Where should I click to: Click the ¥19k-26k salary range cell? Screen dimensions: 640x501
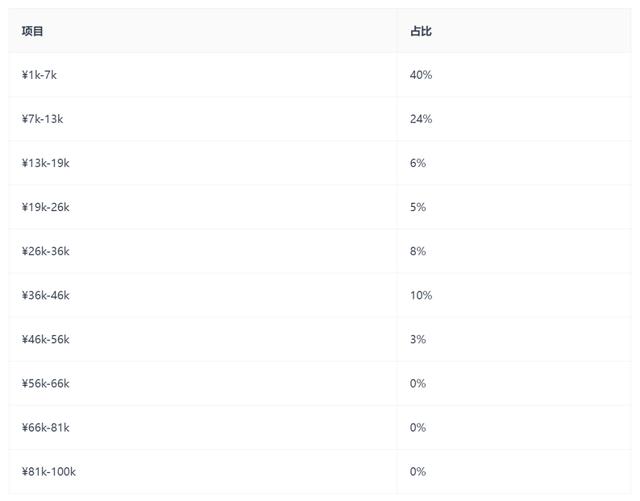click(x=46, y=207)
